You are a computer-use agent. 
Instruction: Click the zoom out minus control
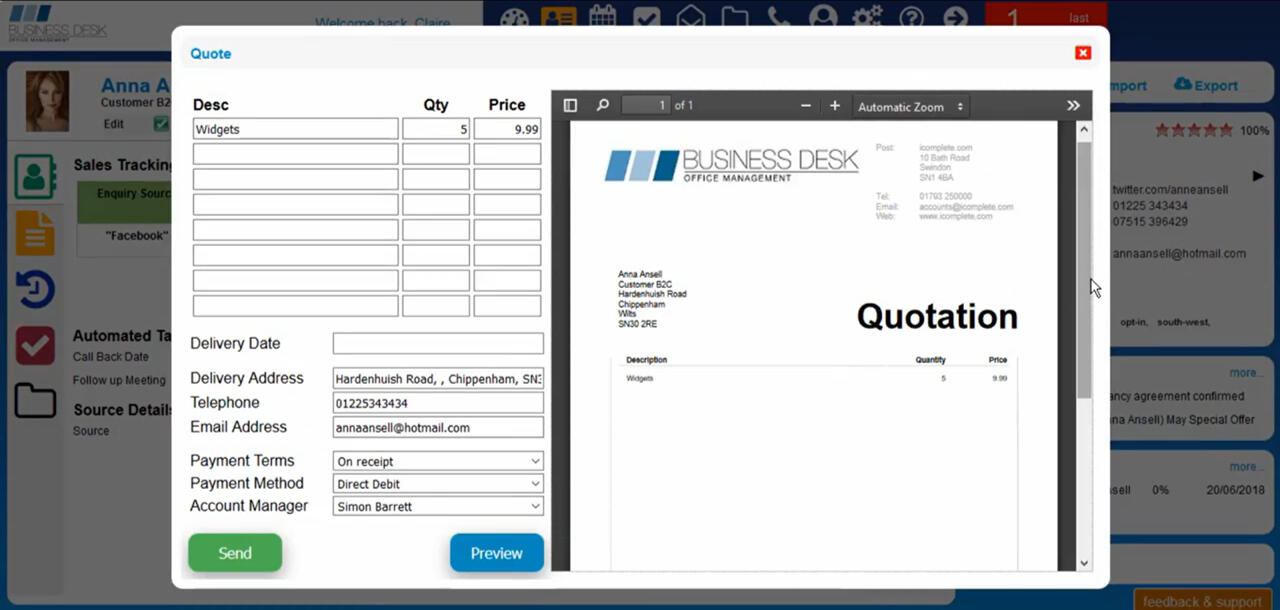click(804, 104)
